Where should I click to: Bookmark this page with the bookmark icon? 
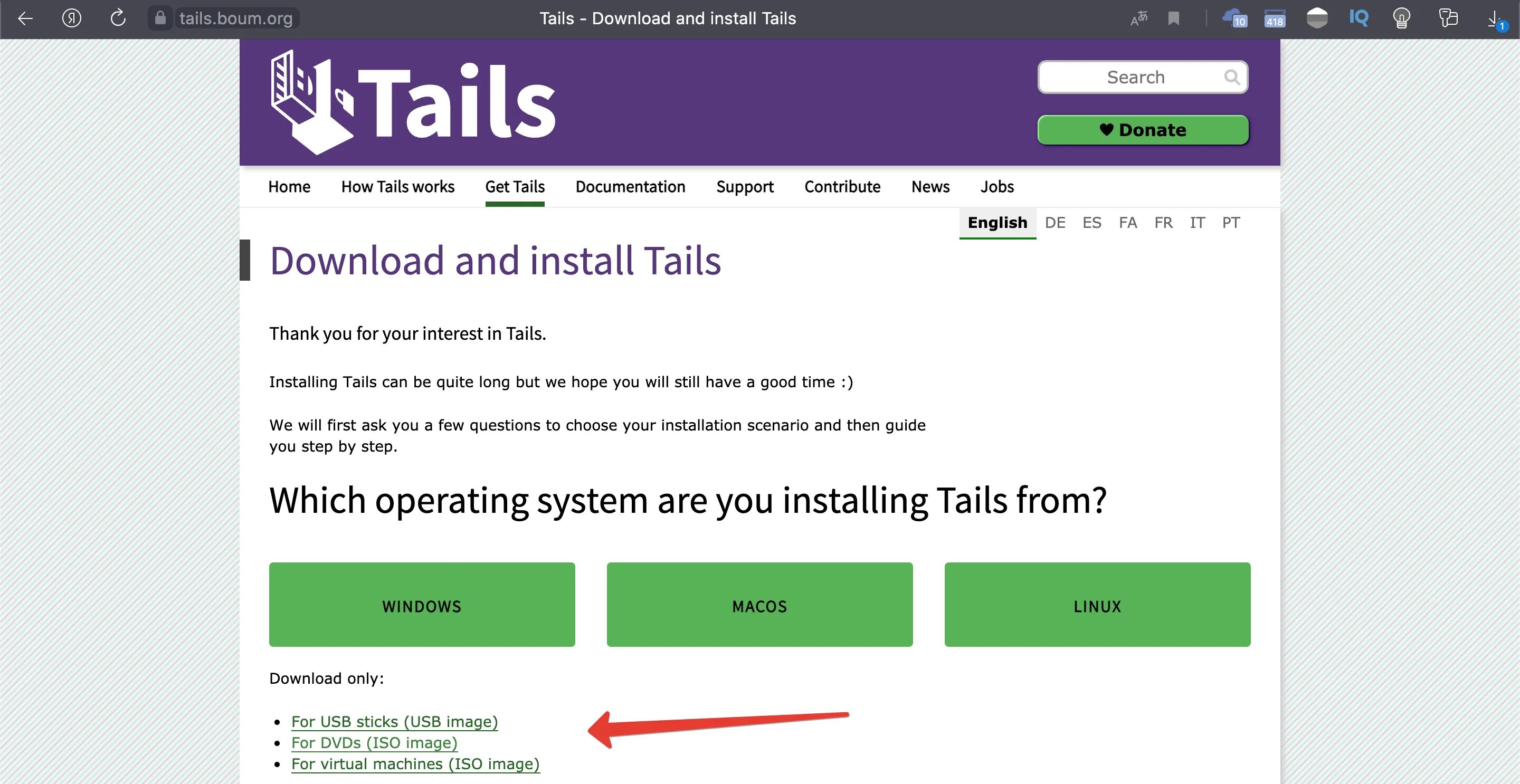(1174, 18)
